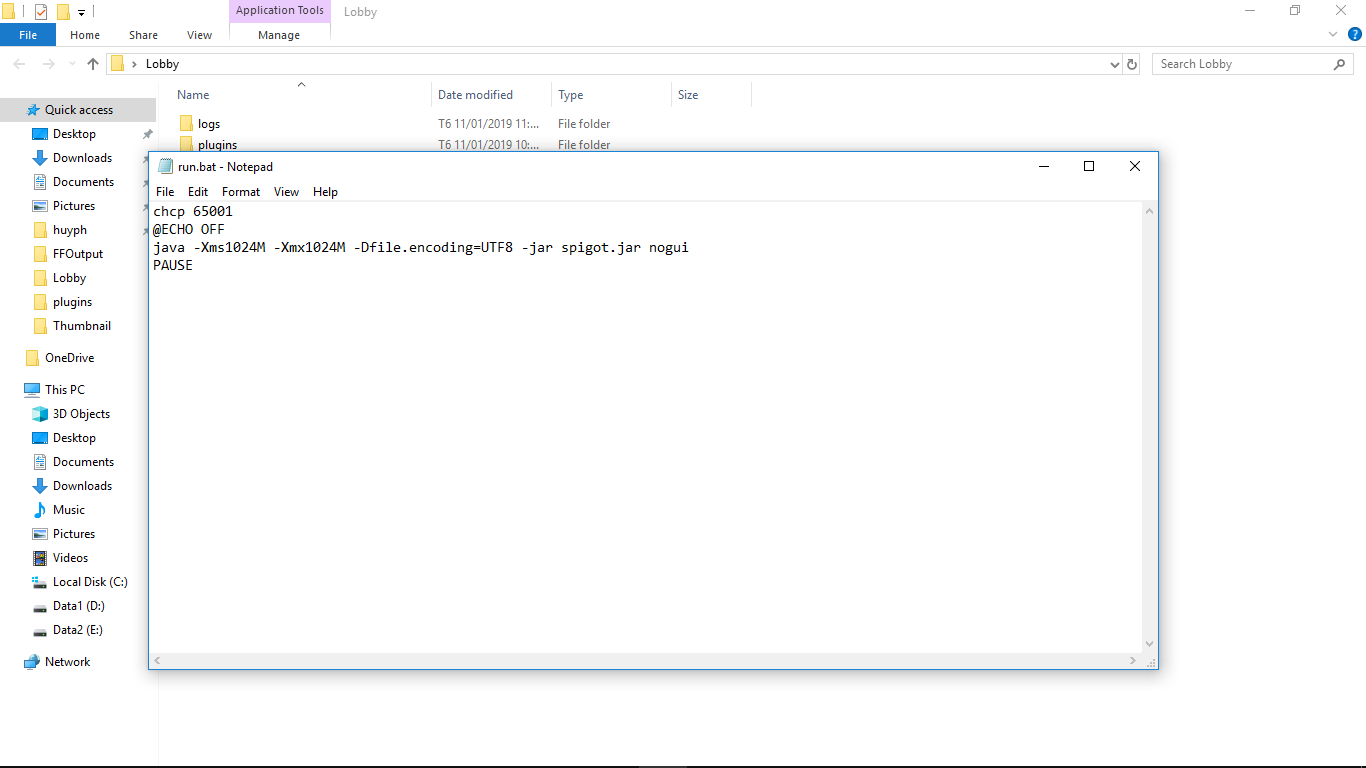Place cursor on the '@ECHO OFF' line
Image resolution: width=1366 pixels, height=768 pixels.
189,230
